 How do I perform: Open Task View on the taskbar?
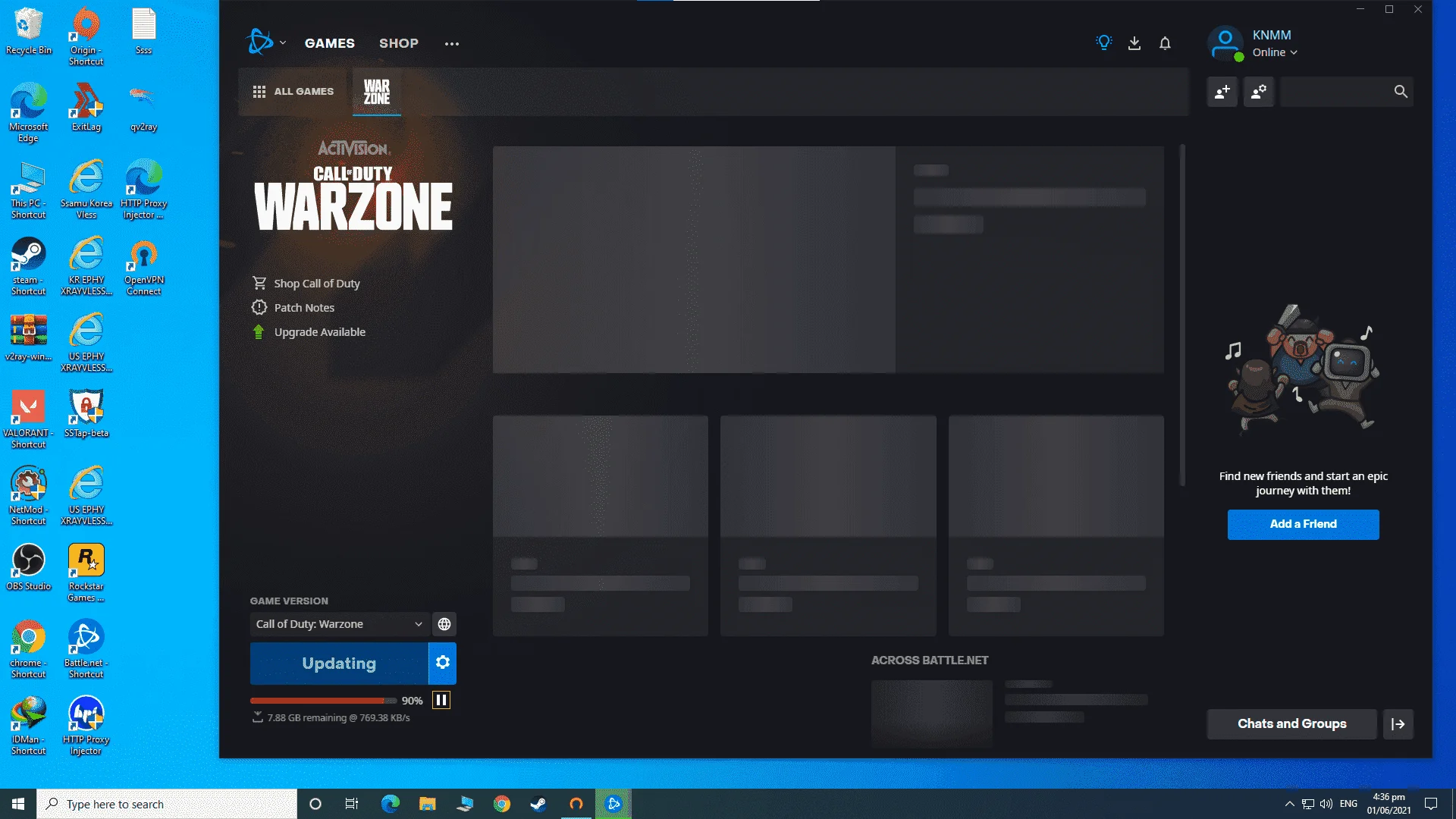coord(352,804)
